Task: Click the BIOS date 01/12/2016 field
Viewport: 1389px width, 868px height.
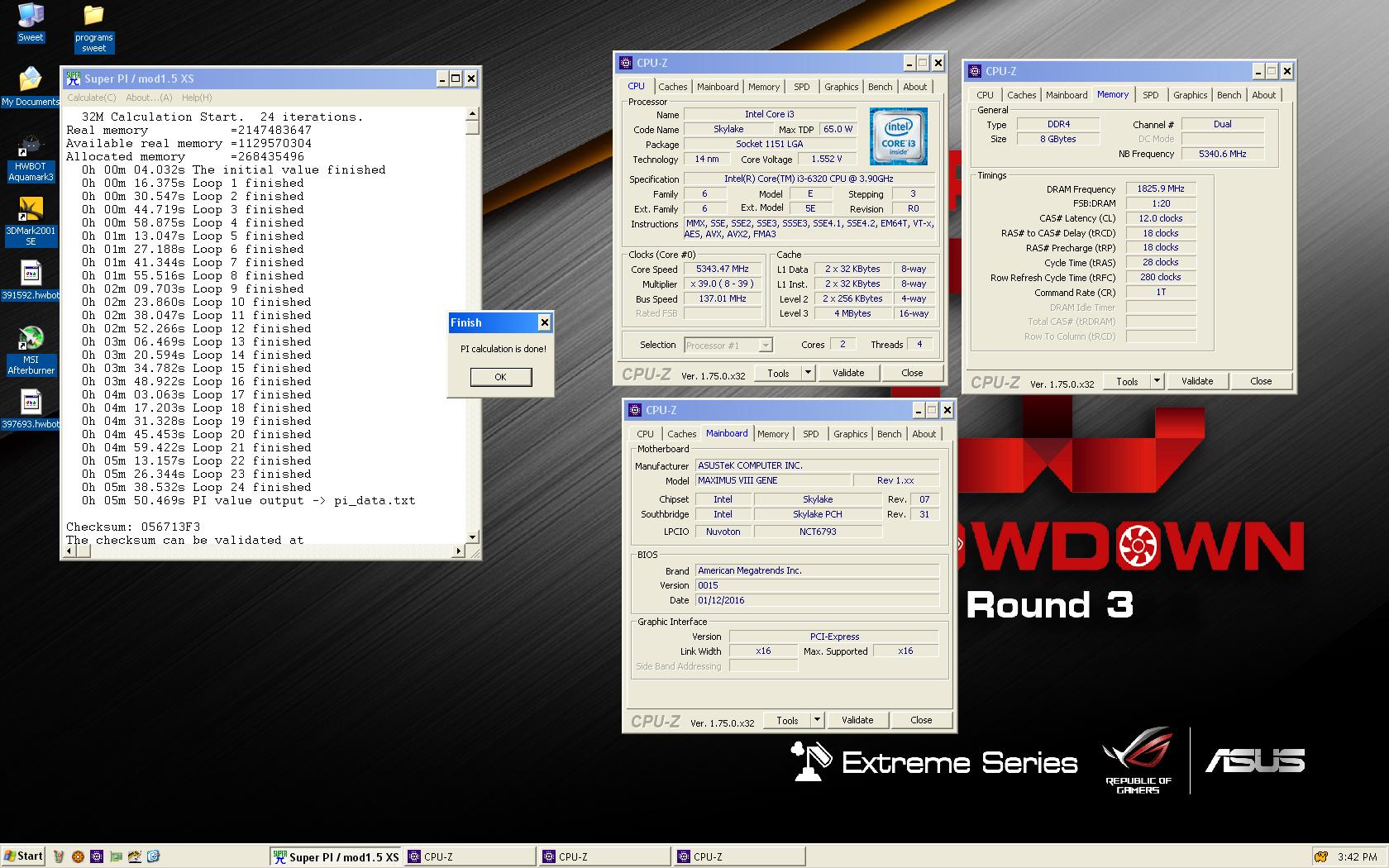Action: (x=817, y=600)
